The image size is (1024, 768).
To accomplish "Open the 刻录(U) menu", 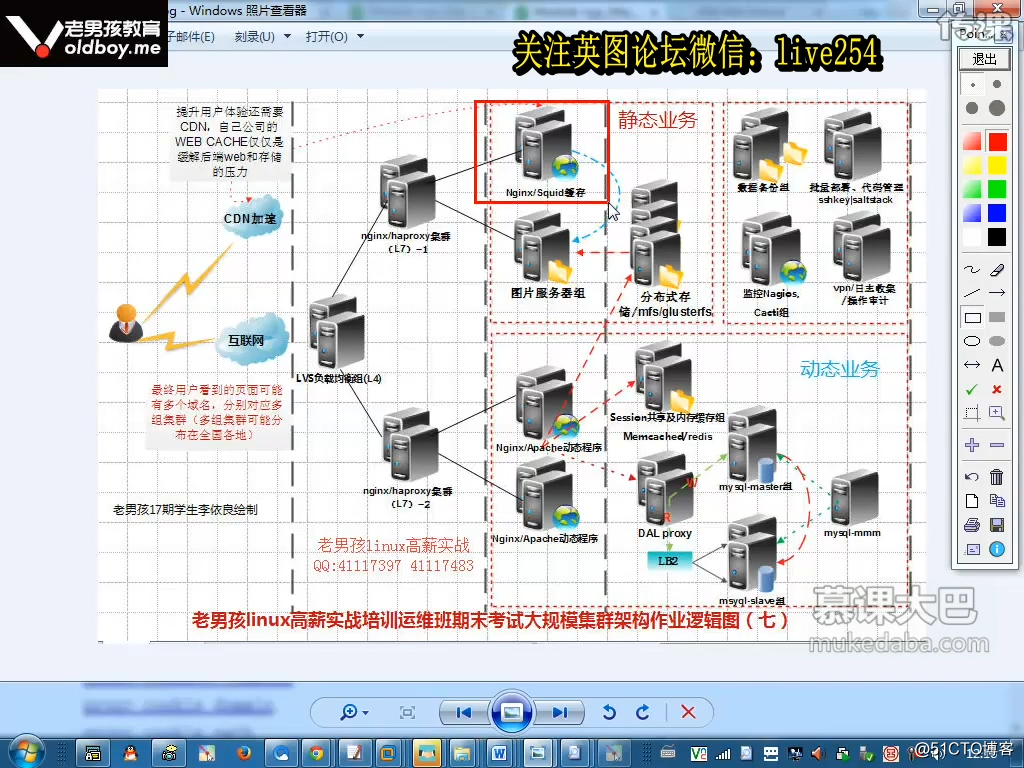I will tap(254, 37).
